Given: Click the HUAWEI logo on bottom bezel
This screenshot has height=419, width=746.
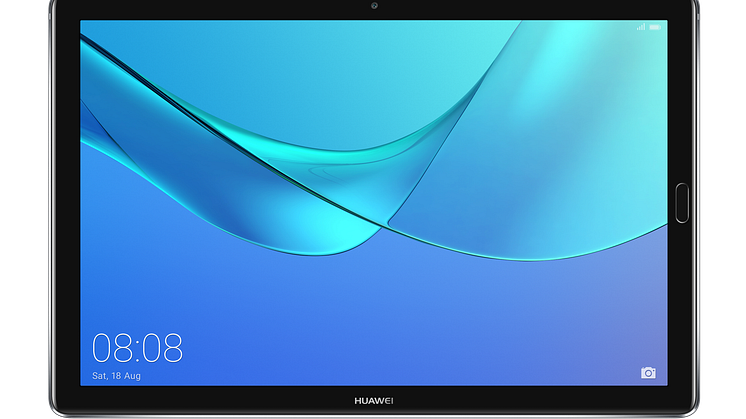Looking at the screenshot, I should pos(373,400).
